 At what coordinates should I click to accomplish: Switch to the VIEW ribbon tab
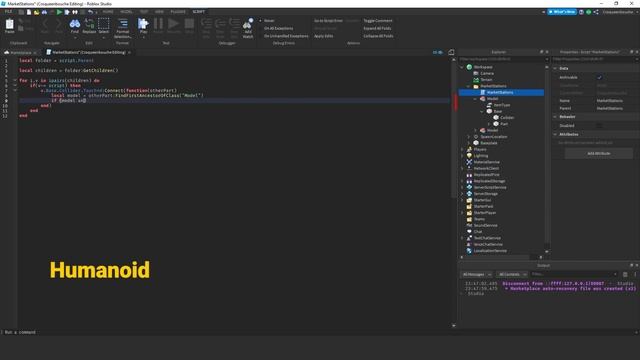click(159, 12)
